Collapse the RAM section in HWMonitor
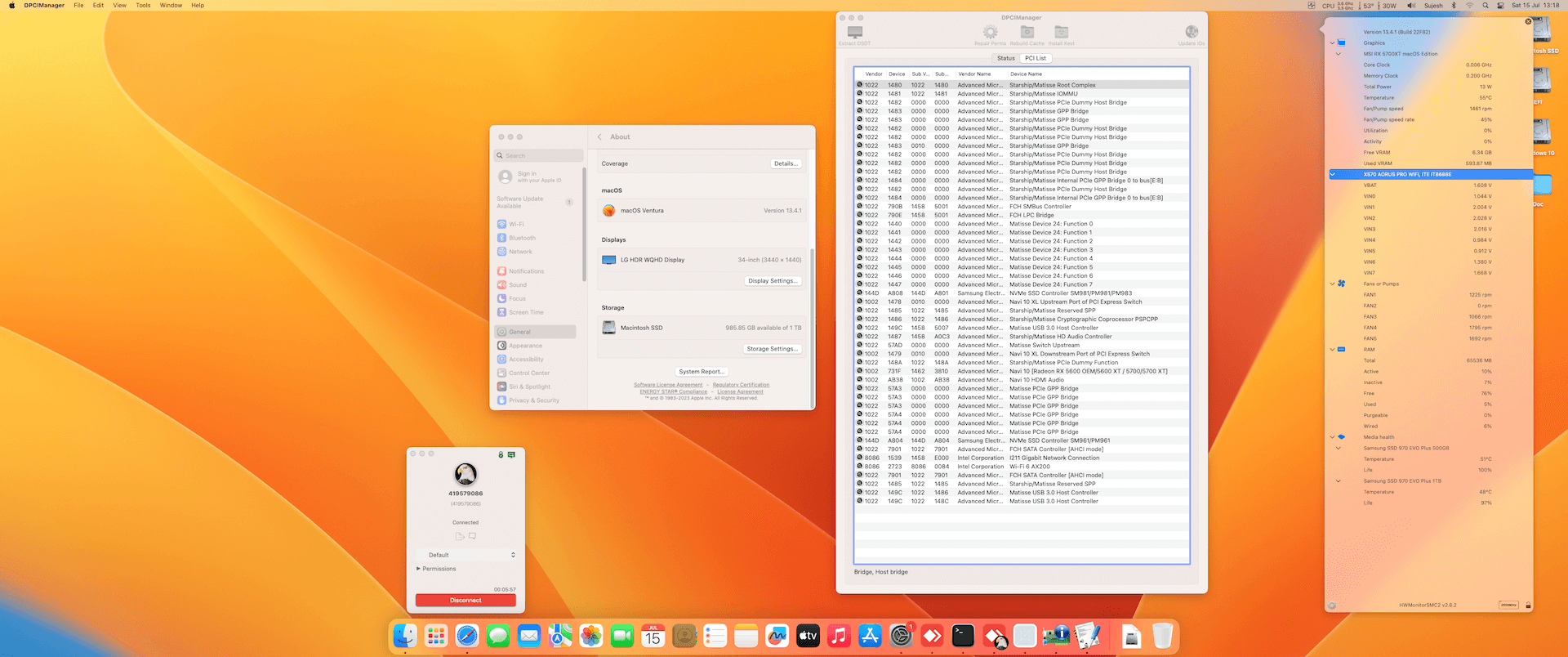Screen dimensions: 1568x657 (1332, 350)
